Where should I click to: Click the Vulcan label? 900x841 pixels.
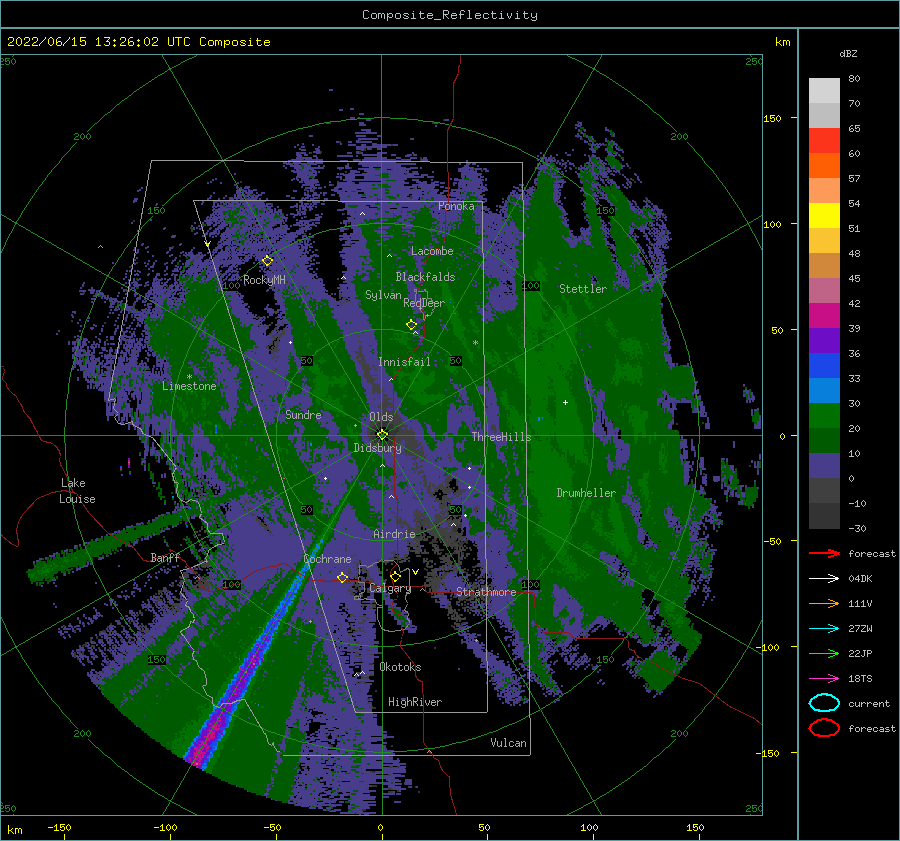click(508, 743)
